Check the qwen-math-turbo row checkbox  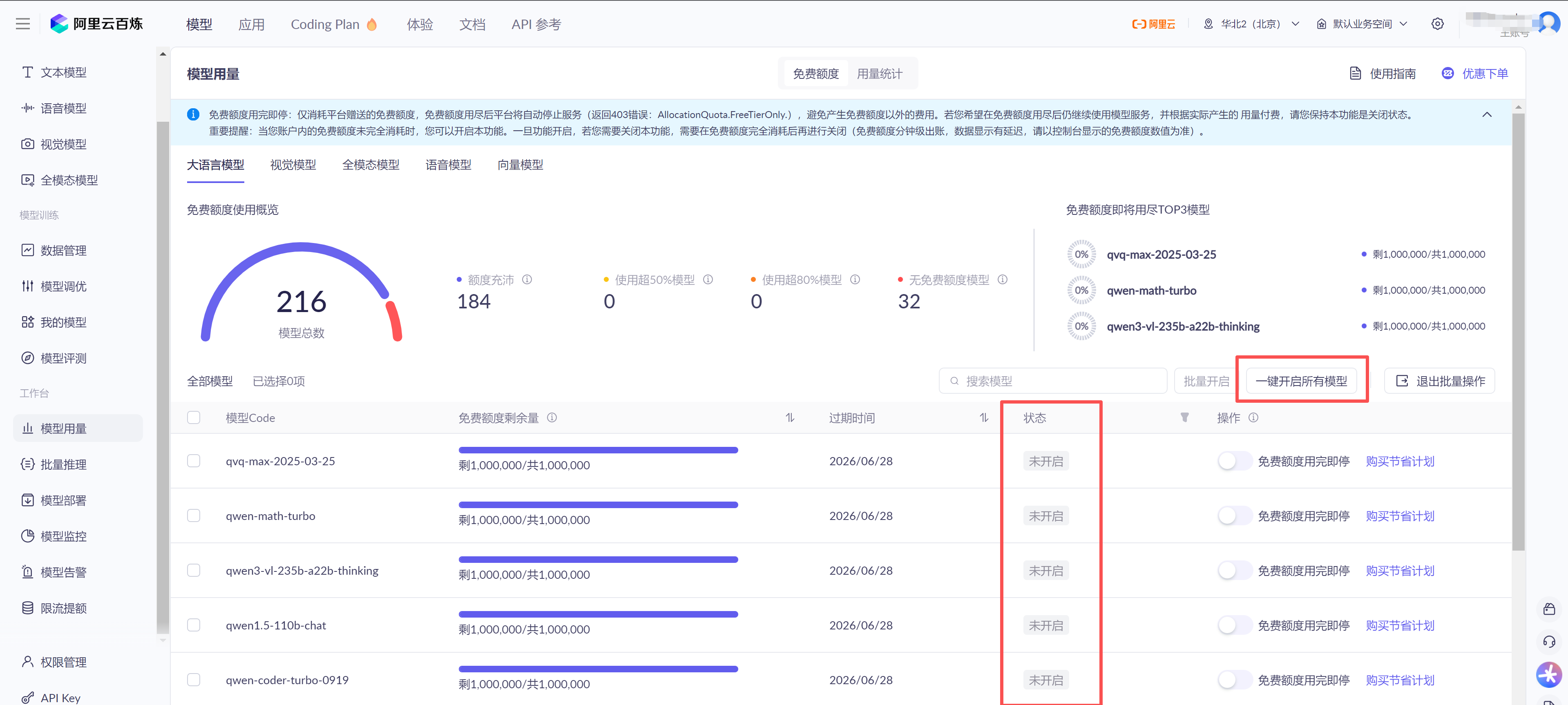194,515
